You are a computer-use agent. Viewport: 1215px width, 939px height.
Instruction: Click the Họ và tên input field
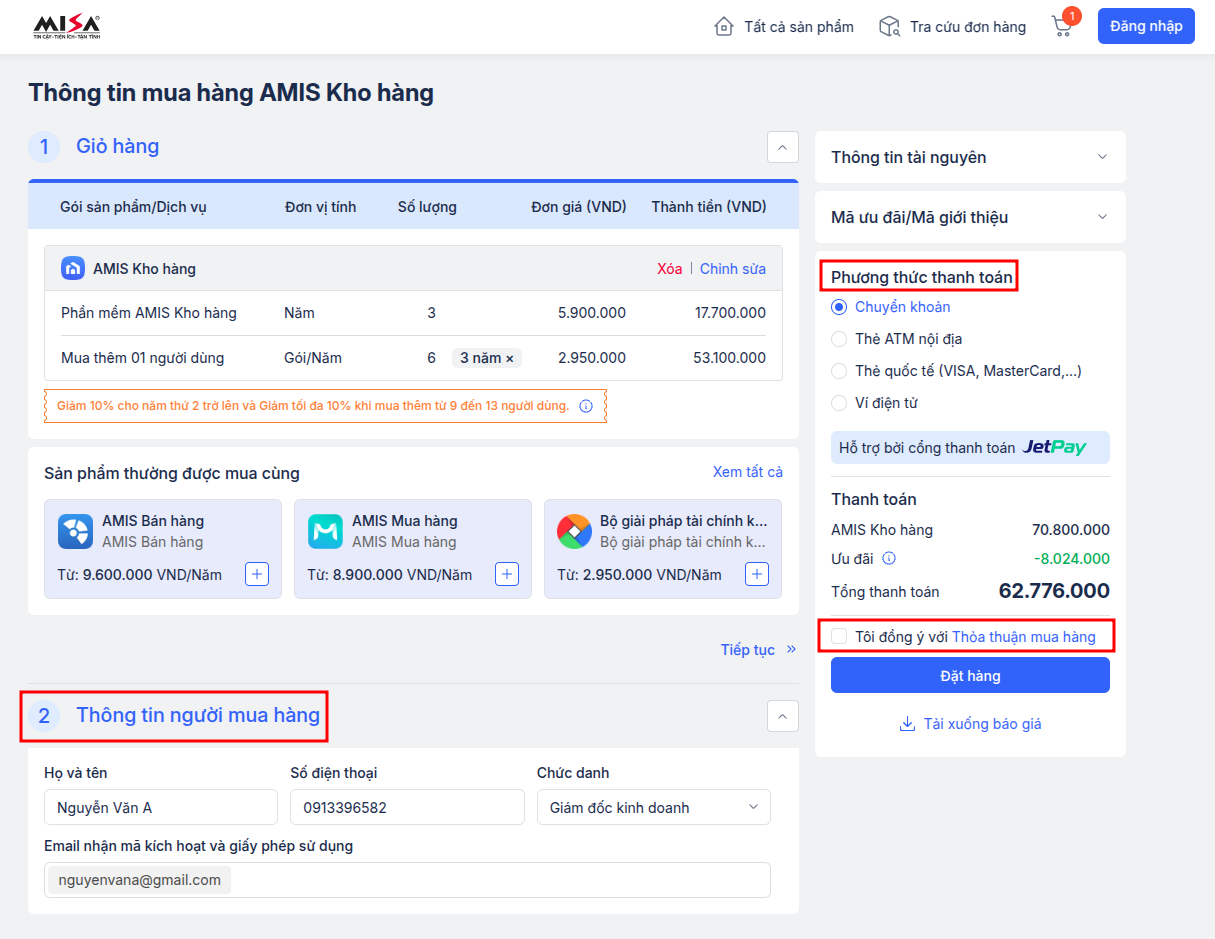(161, 807)
